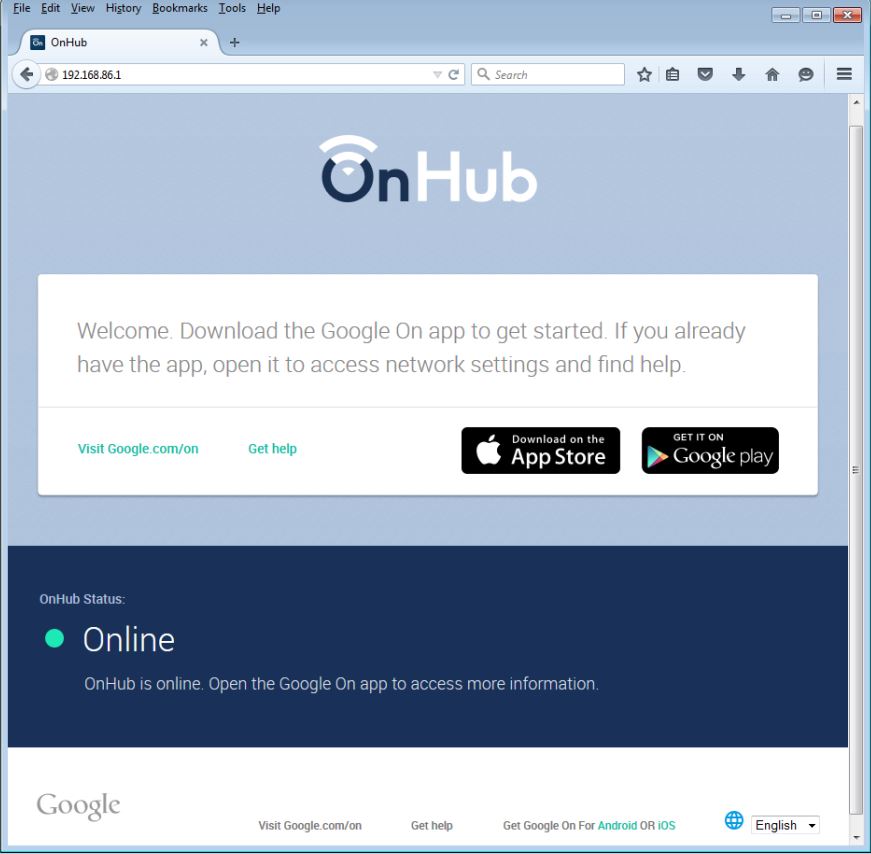Click the search magnifier icon

coord(483,74)
